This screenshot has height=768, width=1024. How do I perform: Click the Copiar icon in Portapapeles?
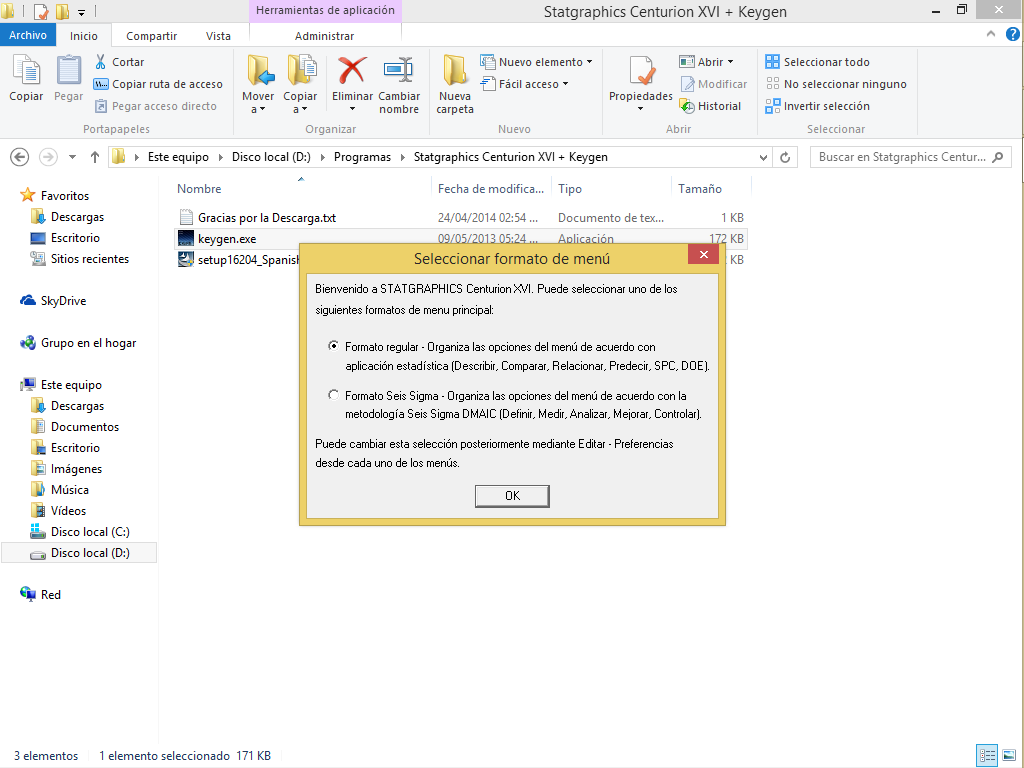tap(26, 71)
